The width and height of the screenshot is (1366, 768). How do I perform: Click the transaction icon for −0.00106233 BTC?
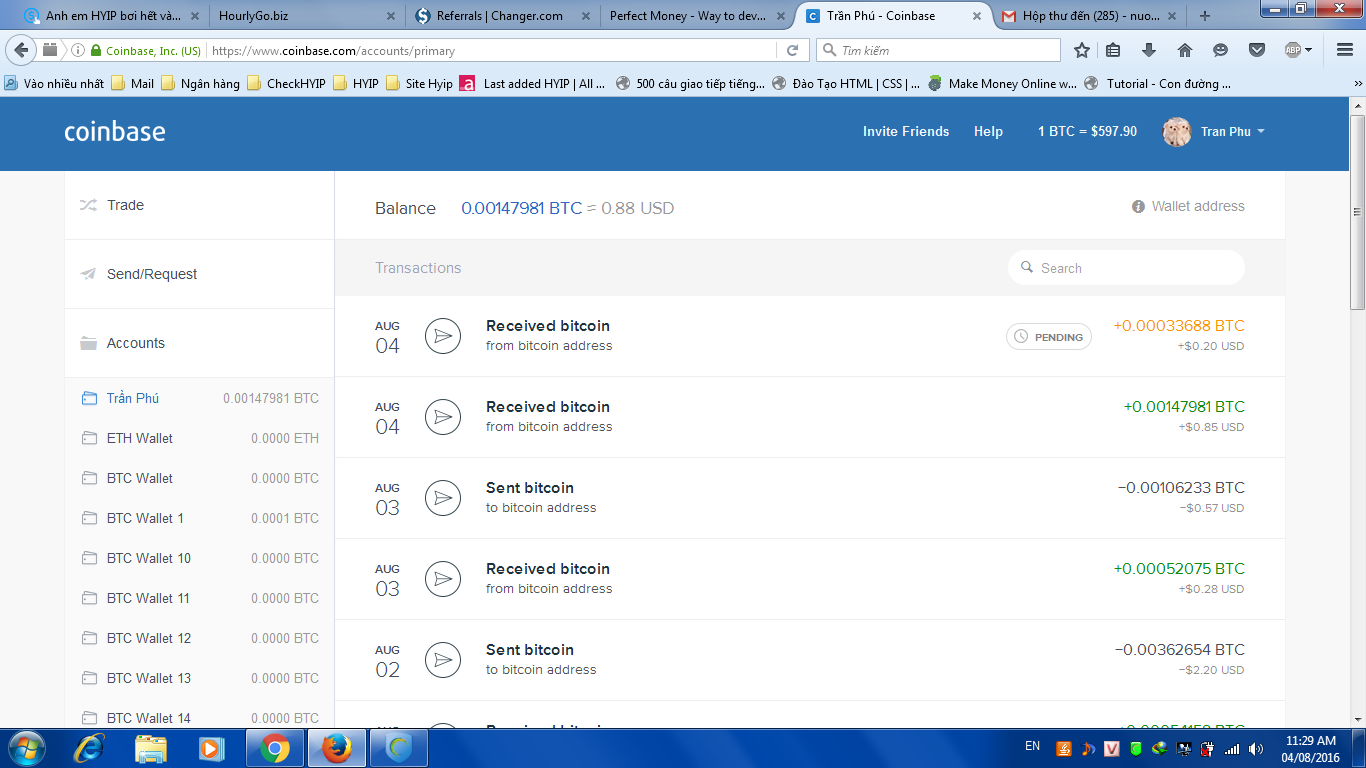443,498
